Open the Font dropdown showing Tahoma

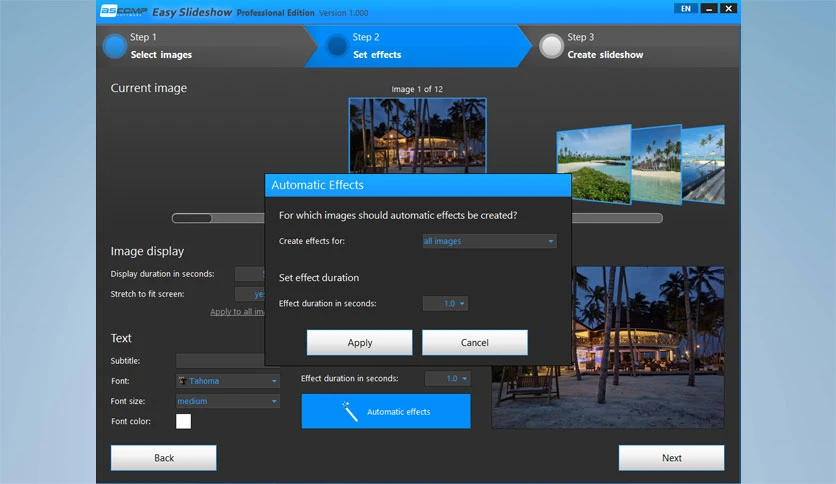(x=228, y=381)
